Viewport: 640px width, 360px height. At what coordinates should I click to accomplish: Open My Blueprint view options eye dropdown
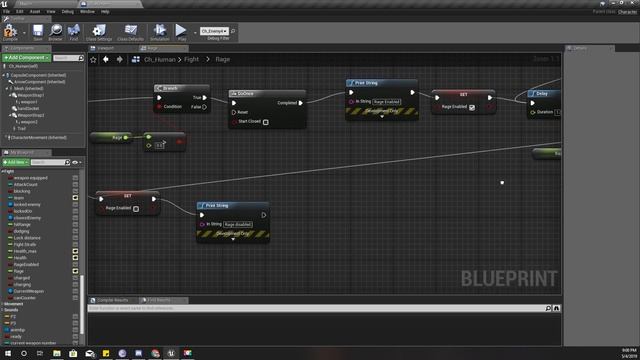tap(77, 162)
